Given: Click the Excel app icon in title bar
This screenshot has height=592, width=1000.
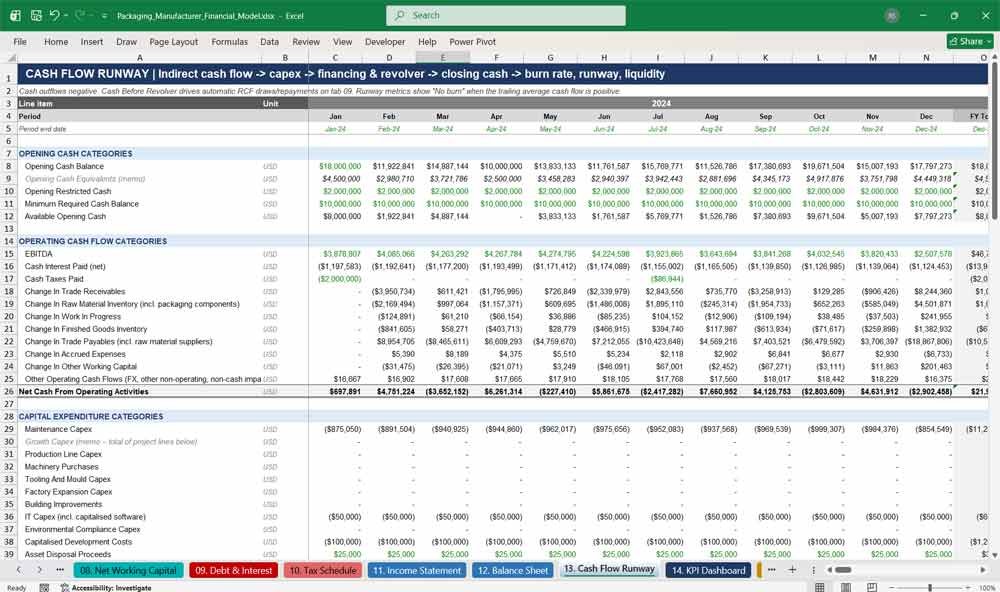Looking at the screenshot, I should [15, 15].
